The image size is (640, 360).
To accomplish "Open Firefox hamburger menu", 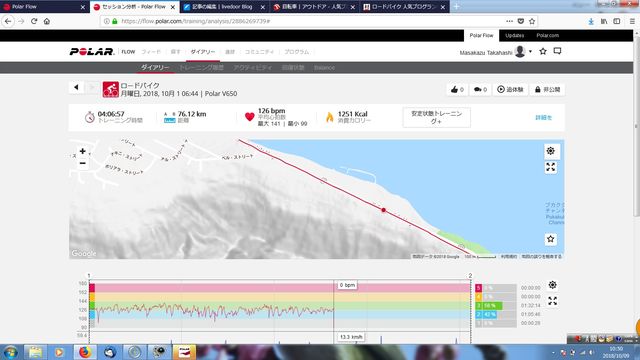I will click(x=632, y=21).
